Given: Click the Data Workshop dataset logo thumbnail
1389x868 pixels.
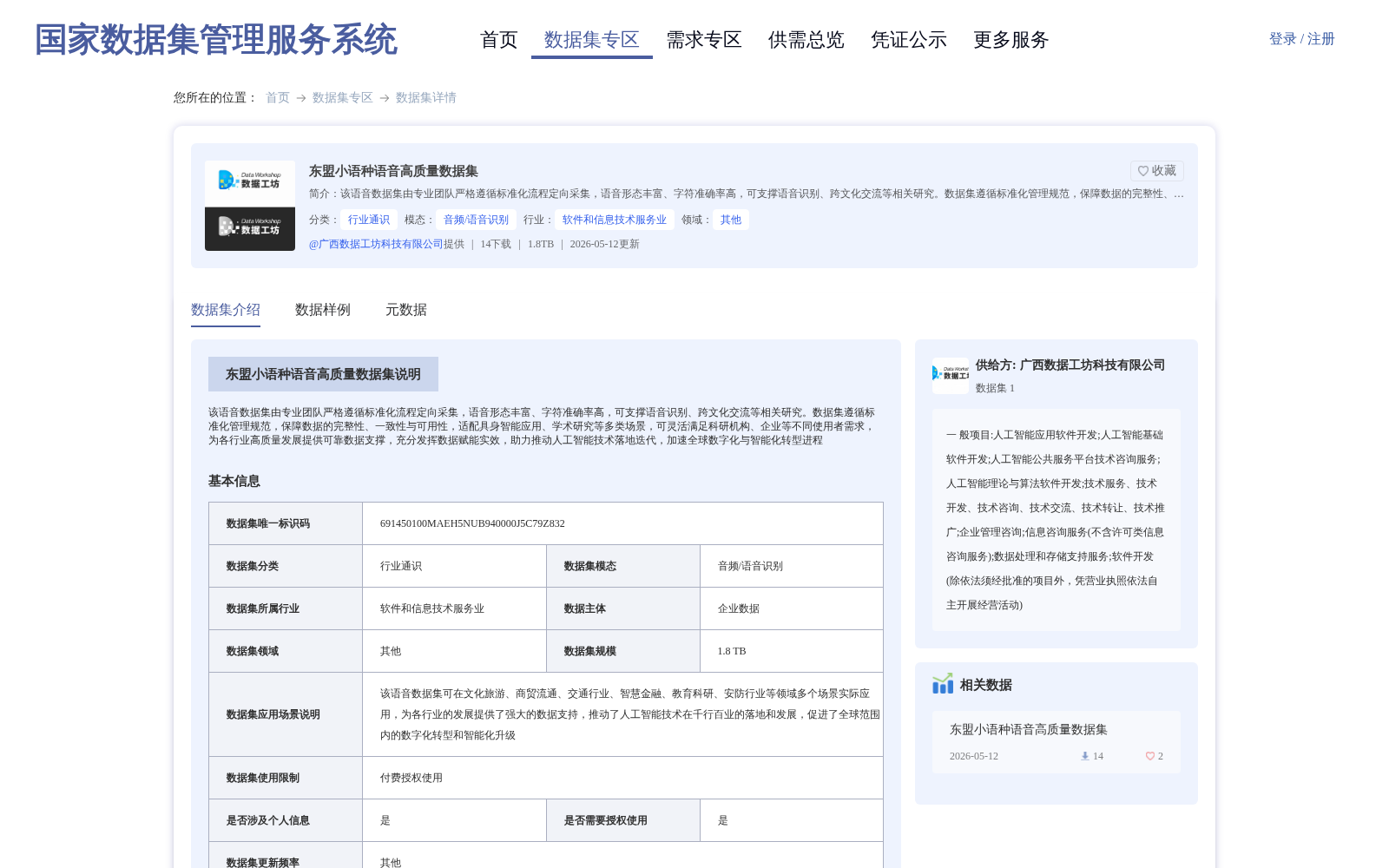Looking at the screenshot, I should [250, 206].
